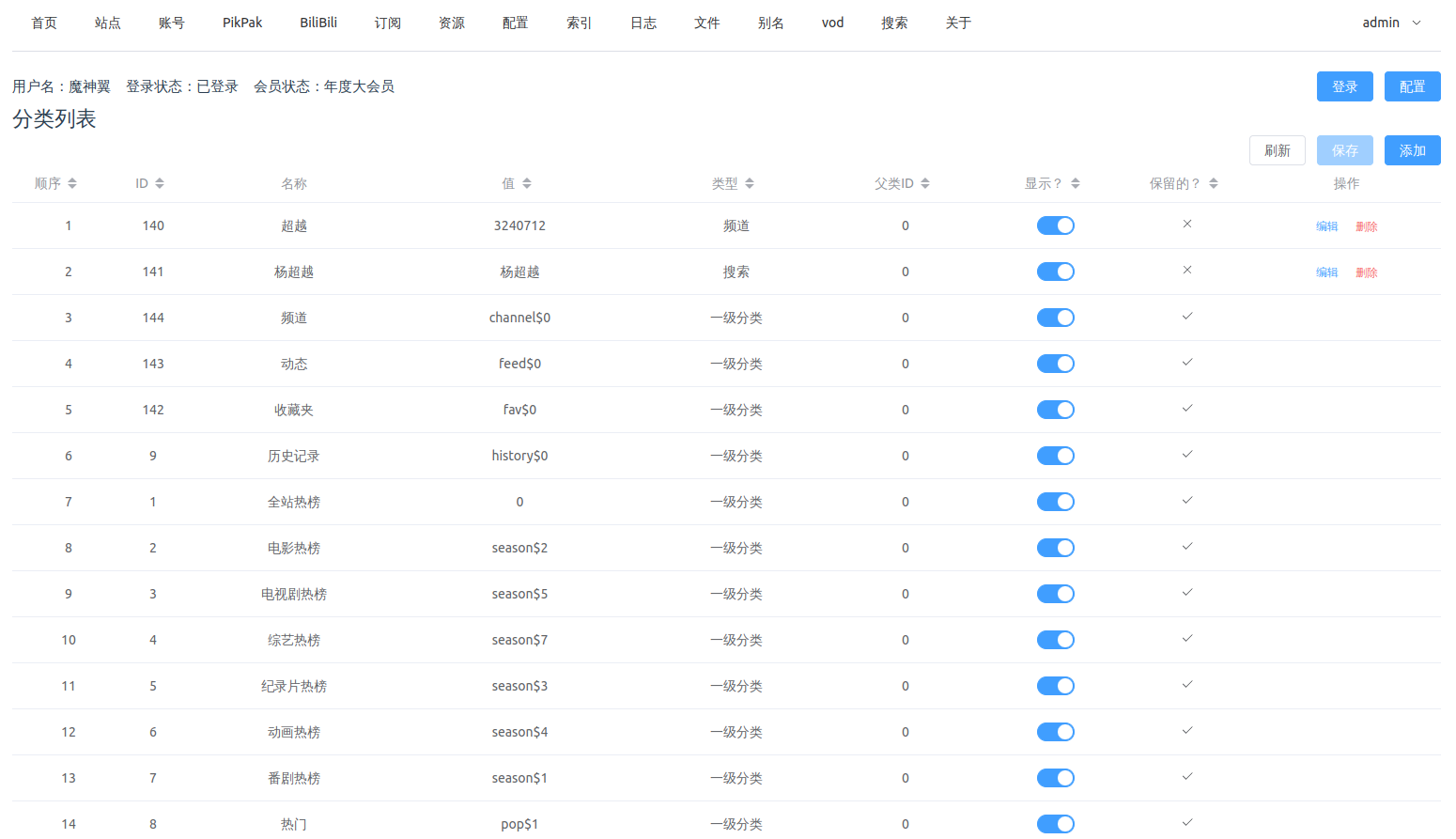Toggle display switch for 电视剧热榜 row

coord(1056,594)
